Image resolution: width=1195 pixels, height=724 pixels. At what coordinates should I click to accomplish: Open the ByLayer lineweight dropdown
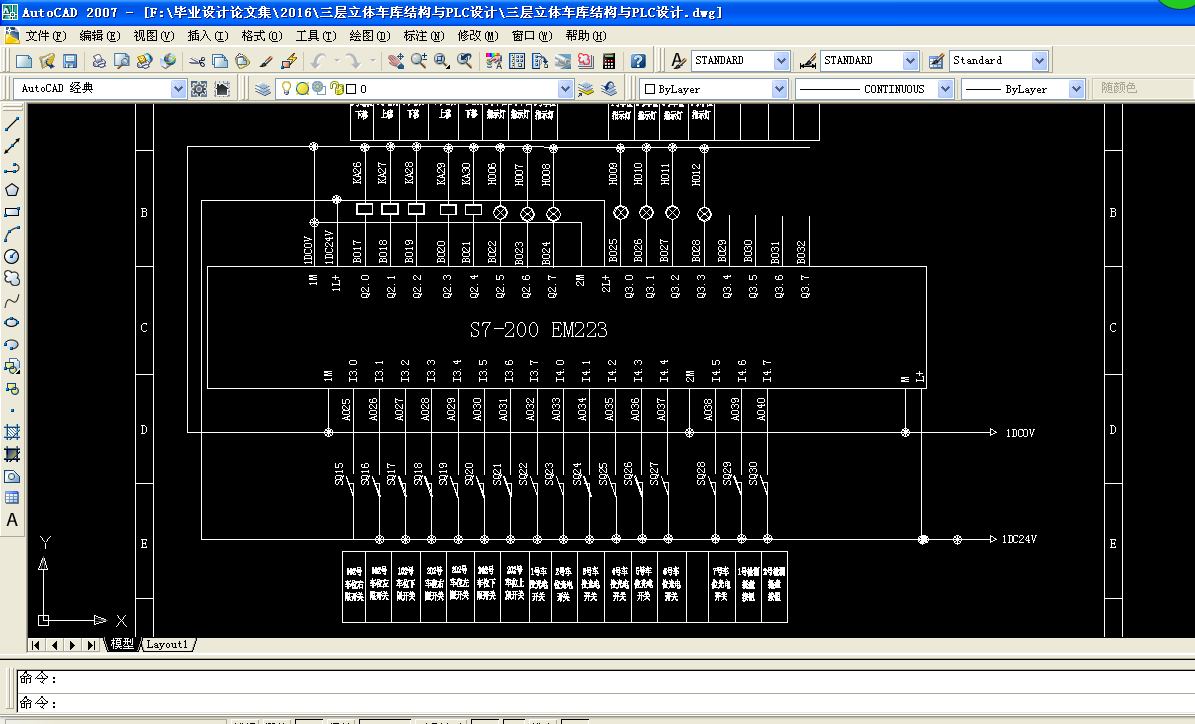1076,89
